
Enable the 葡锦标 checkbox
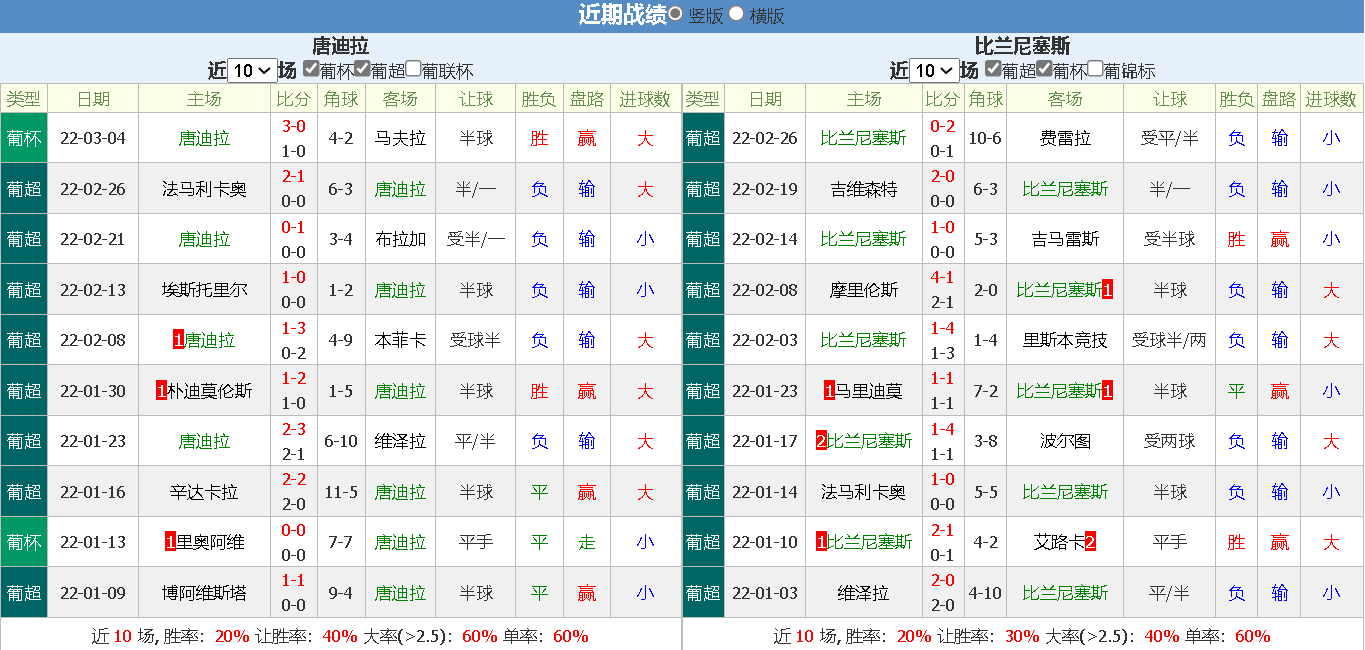pos(1095,69)
